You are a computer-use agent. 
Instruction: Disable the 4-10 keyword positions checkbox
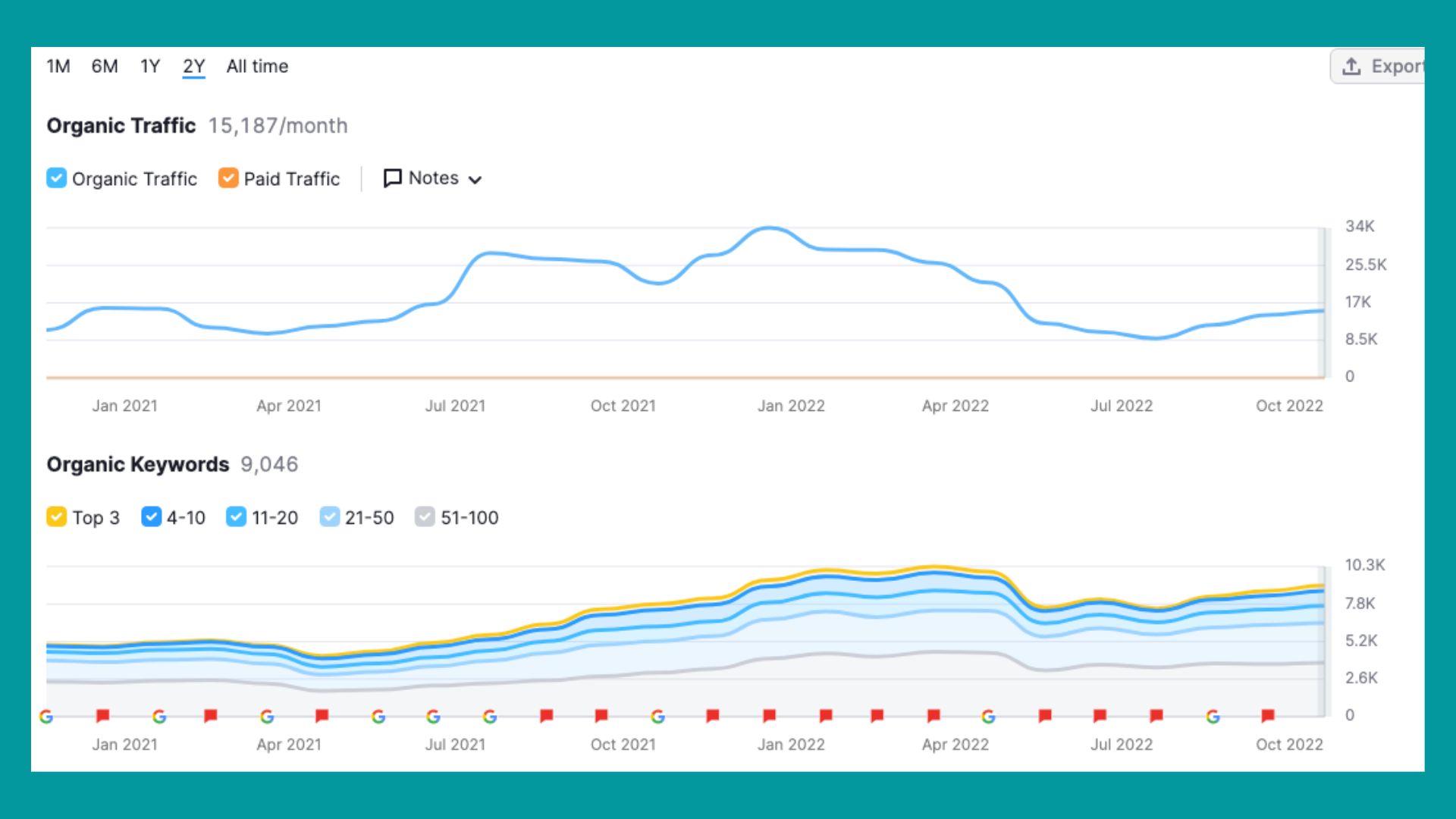(x=151, y=517)
